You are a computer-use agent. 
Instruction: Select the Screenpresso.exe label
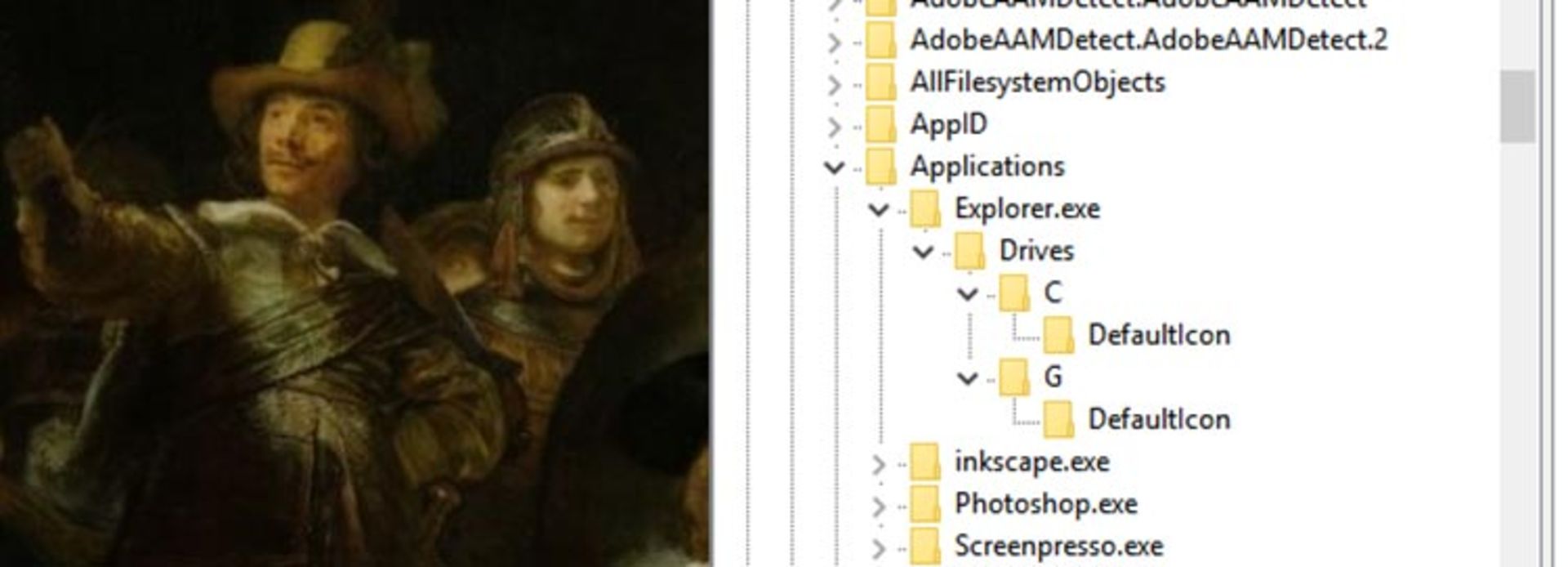[x=1059, y=547]
